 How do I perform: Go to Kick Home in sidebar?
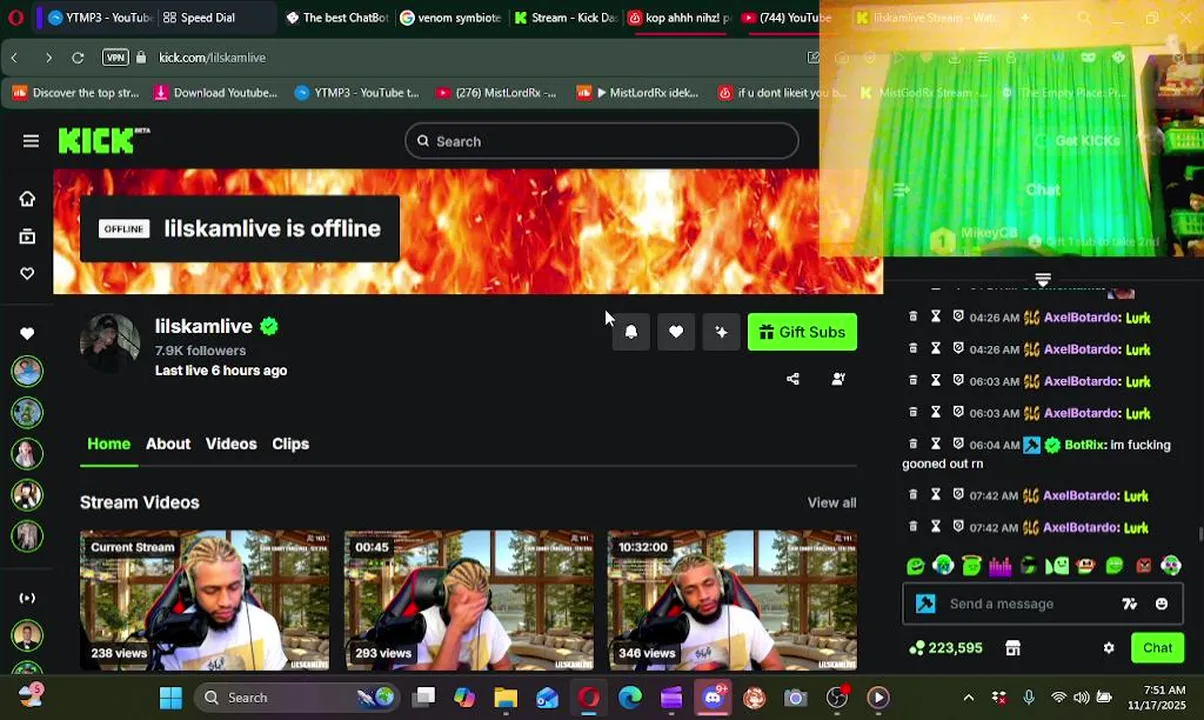point(27,198)
